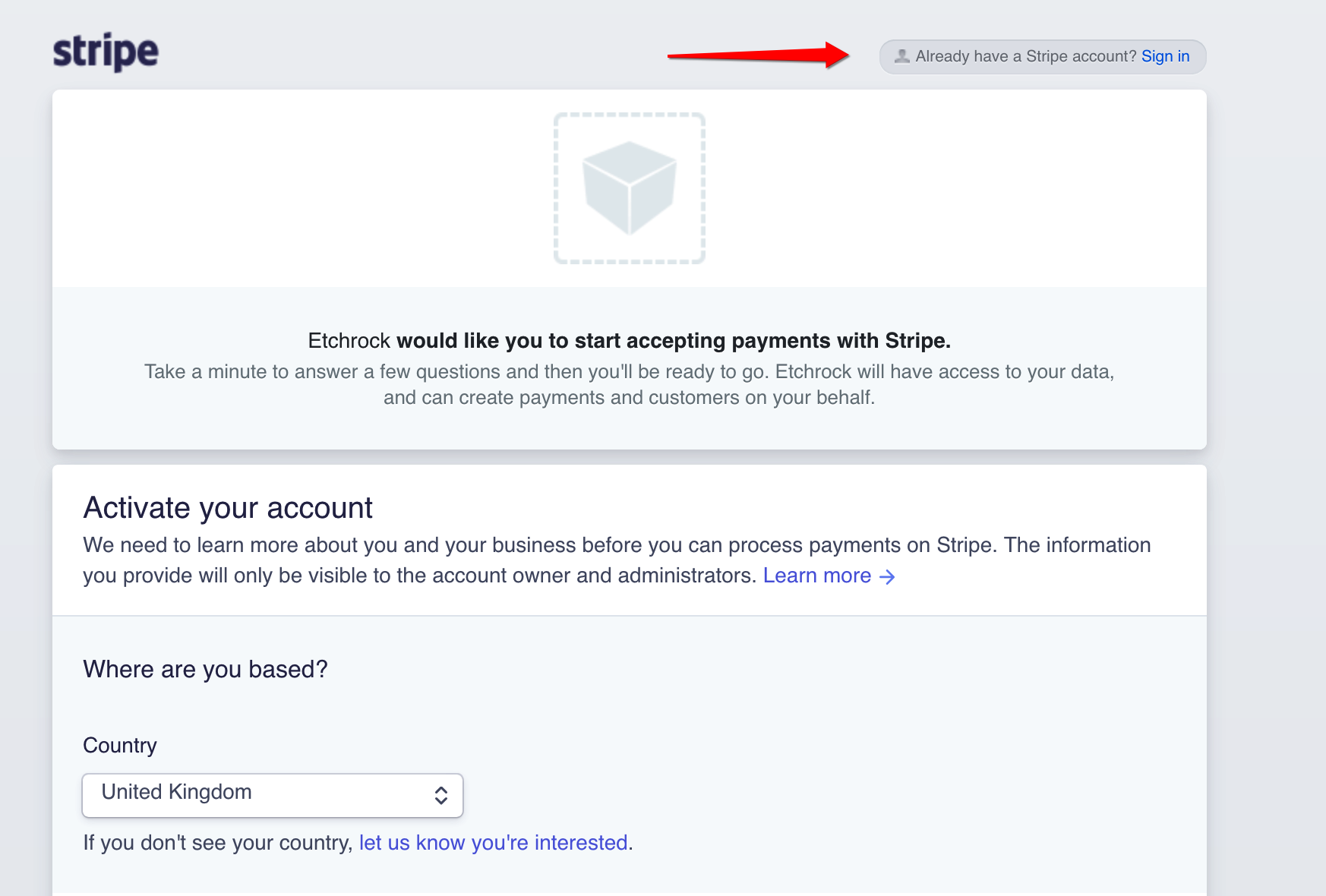Click the grey cube placeholder icon
This screenshot has width=1326, height=896.
pyautogui.click(x=629, y=188)
